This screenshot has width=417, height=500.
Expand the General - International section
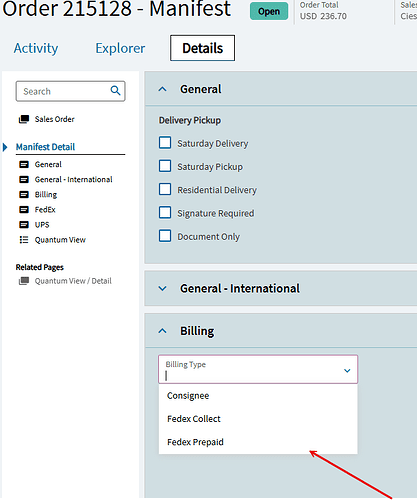pyautogui.click(x=162, y=288)
